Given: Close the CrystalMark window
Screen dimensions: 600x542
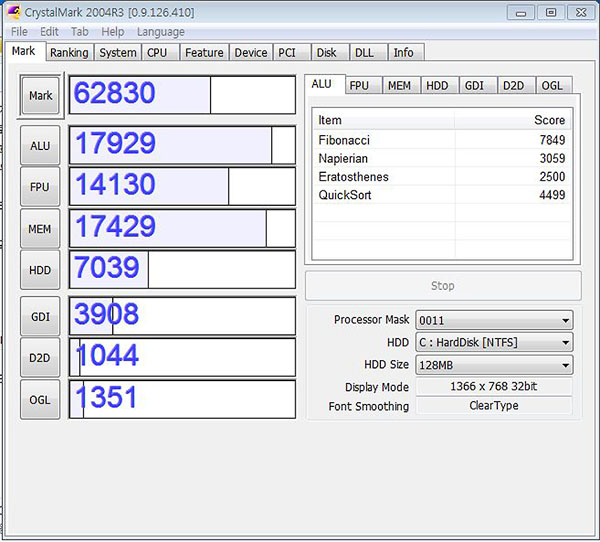Looking at the screenshot, I should (581, 13).
